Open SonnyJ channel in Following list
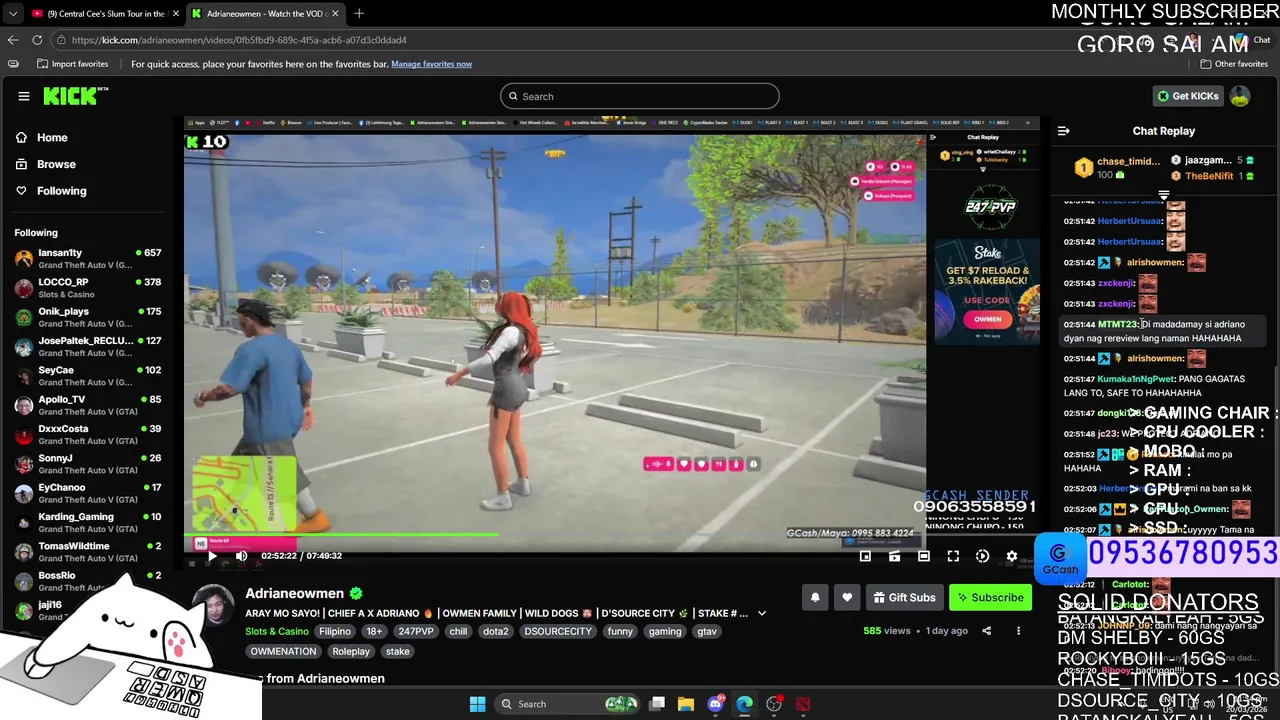1280x720 pixels. pyautogui.click(x=87, y=463)
